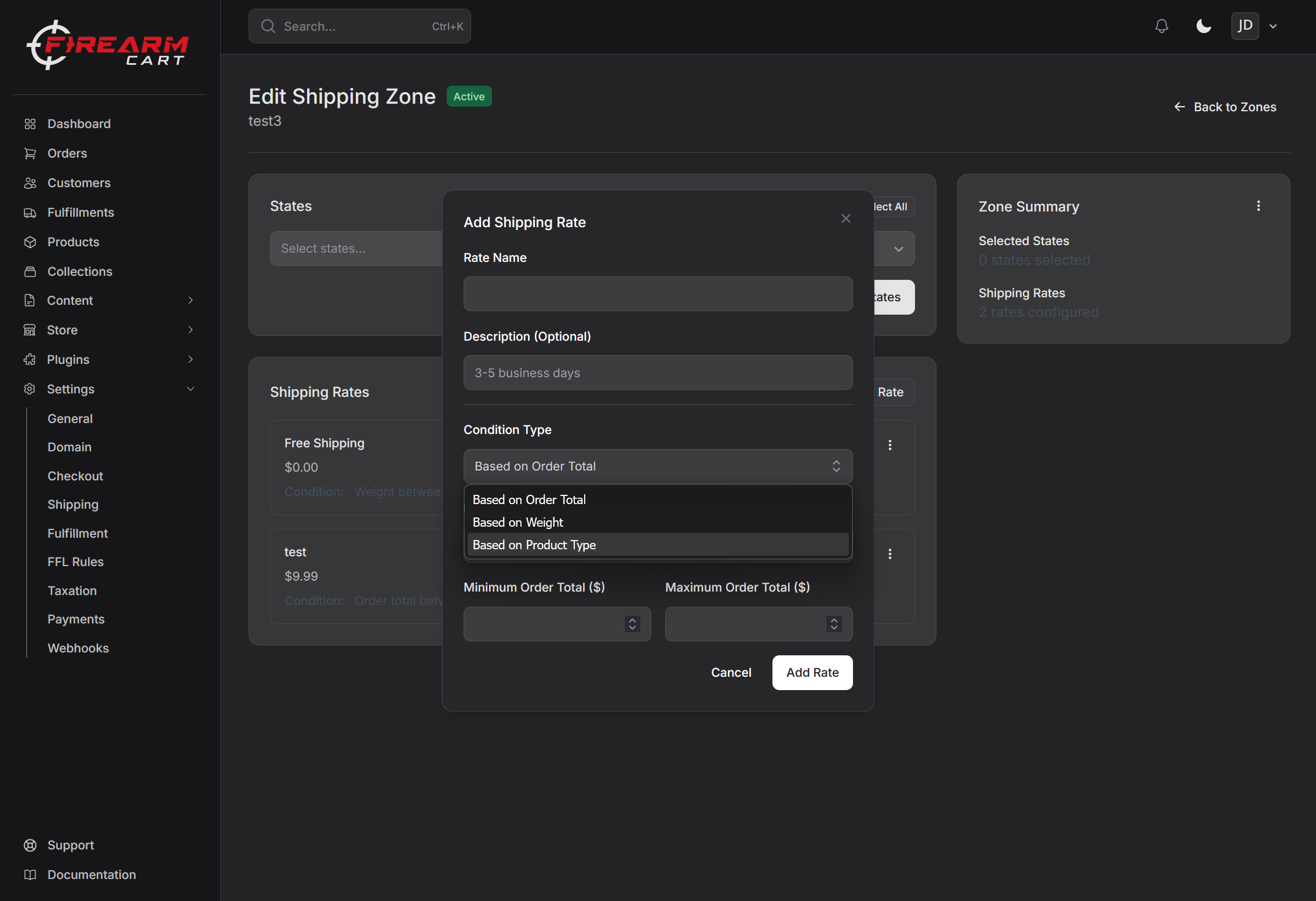The width and height of the screenshot is (1316, 901).
Task: Click the Support lifebuoy icon
Action: (x=30, y=845)
